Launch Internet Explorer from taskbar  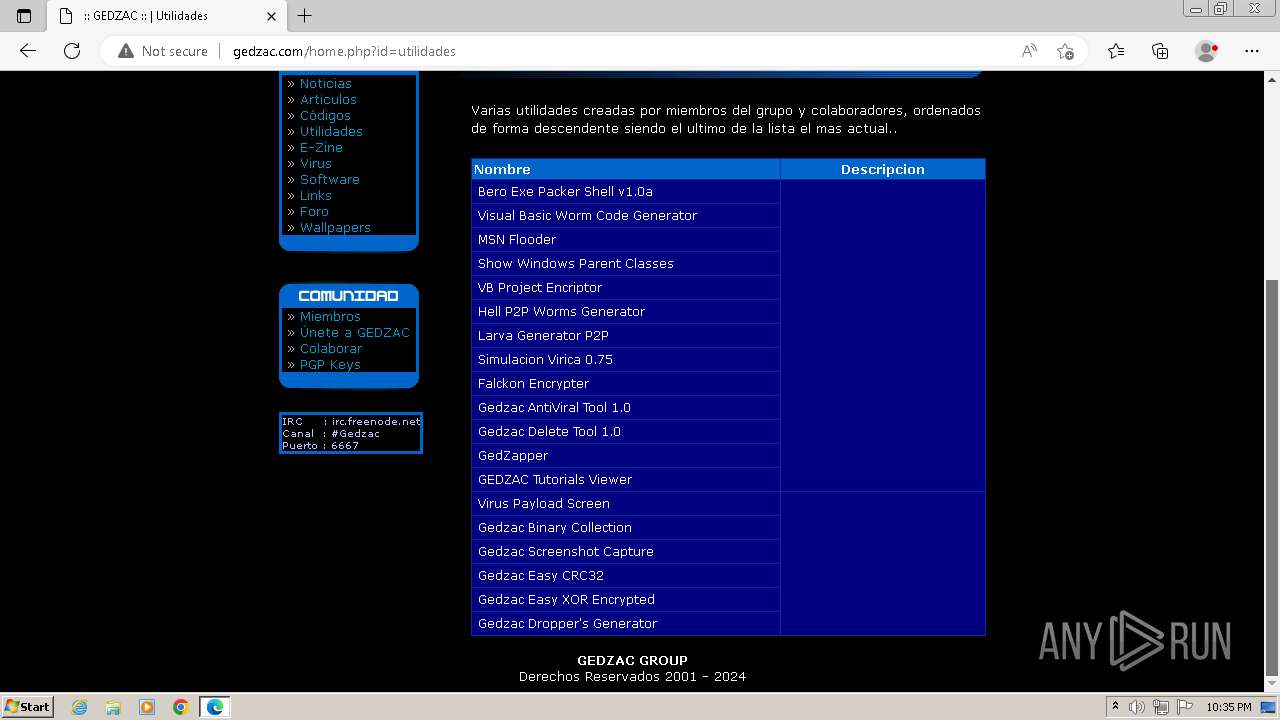80,707
